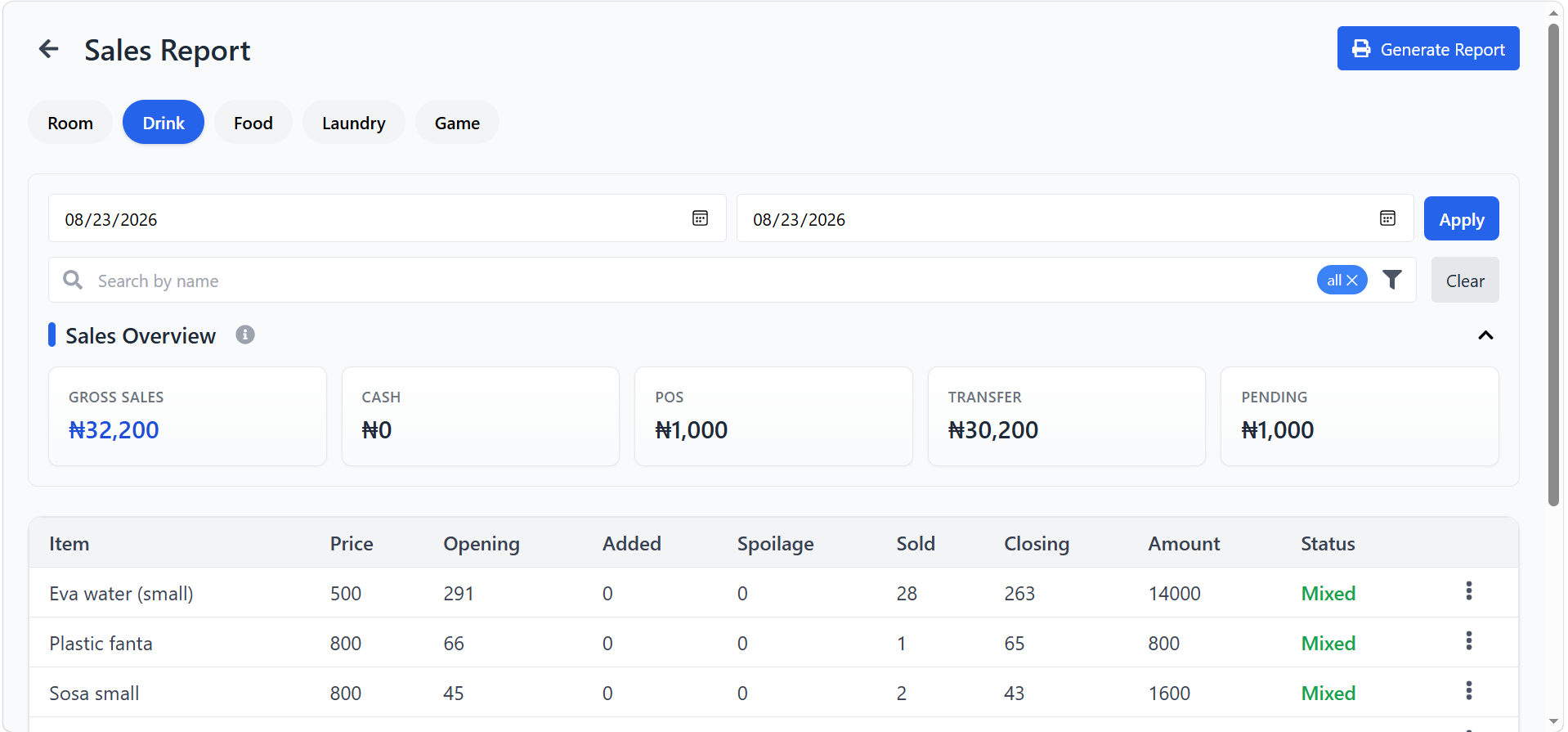Click the Opening column header

point(482,545)
